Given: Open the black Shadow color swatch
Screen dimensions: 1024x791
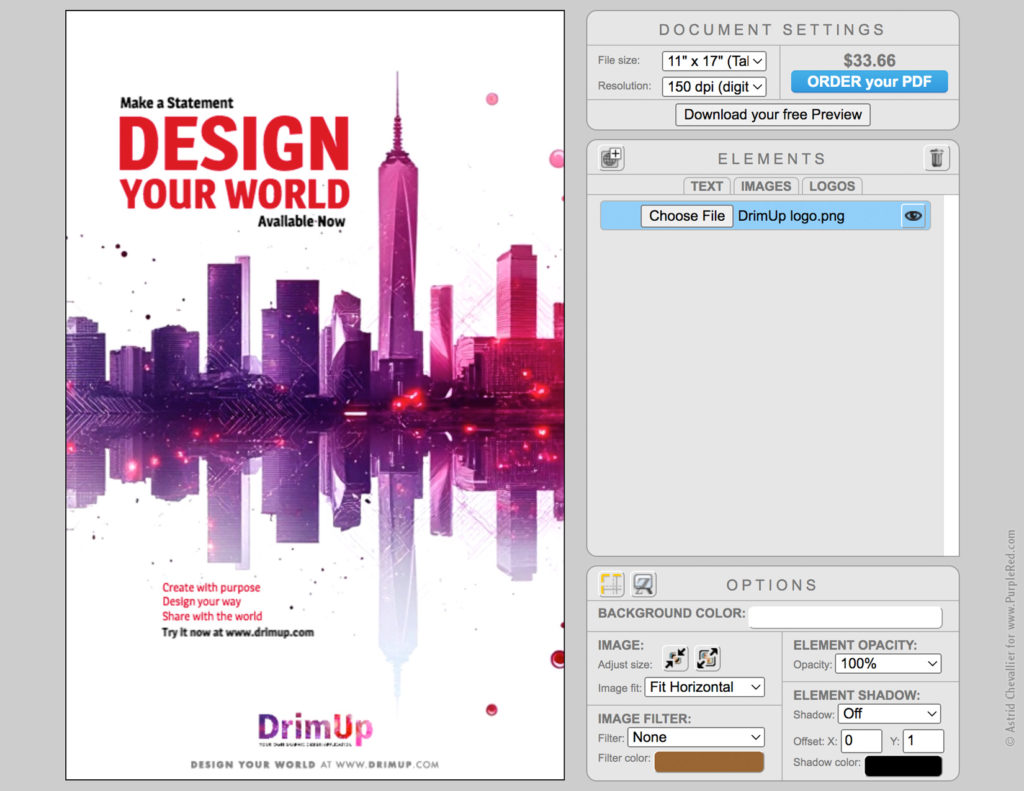Looking at the screenshot, I should tap(903, 766).
